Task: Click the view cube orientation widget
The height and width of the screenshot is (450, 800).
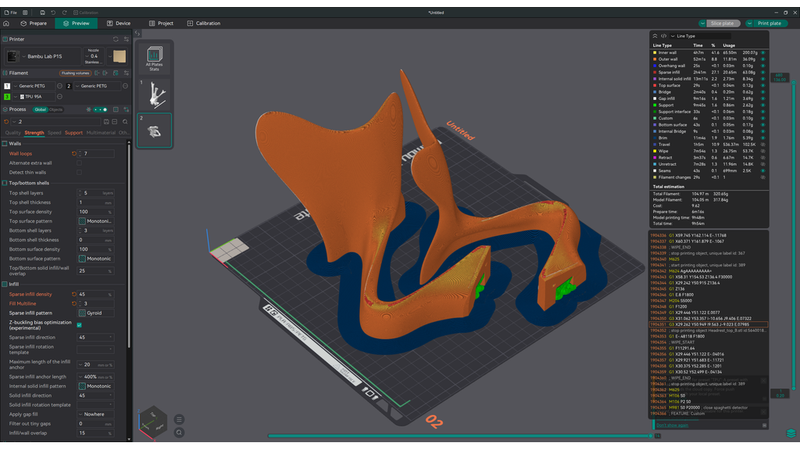Action: 153,421
